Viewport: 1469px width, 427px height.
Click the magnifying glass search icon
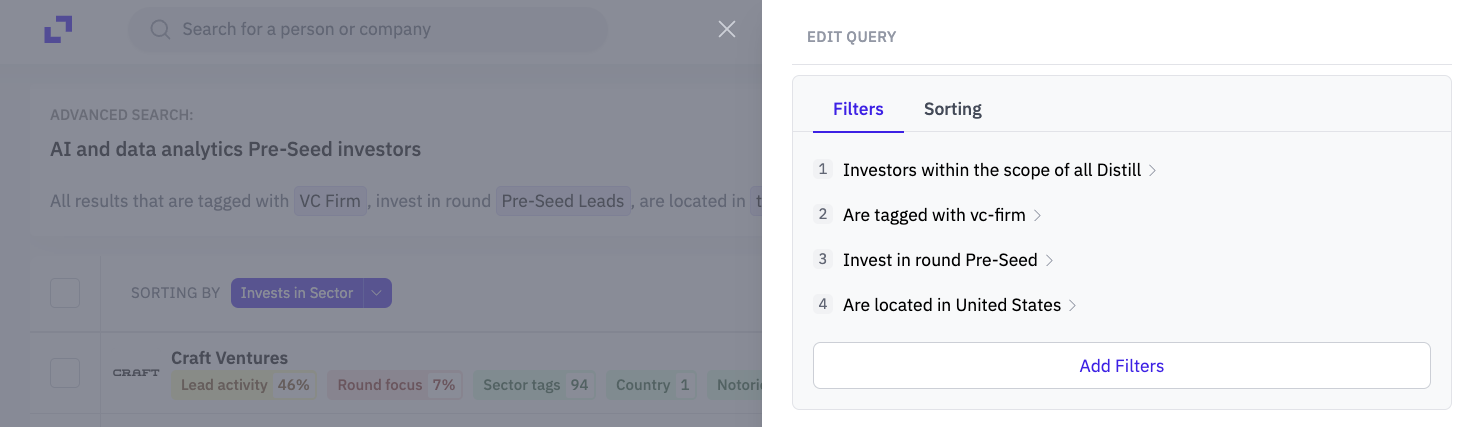[160, 29]
